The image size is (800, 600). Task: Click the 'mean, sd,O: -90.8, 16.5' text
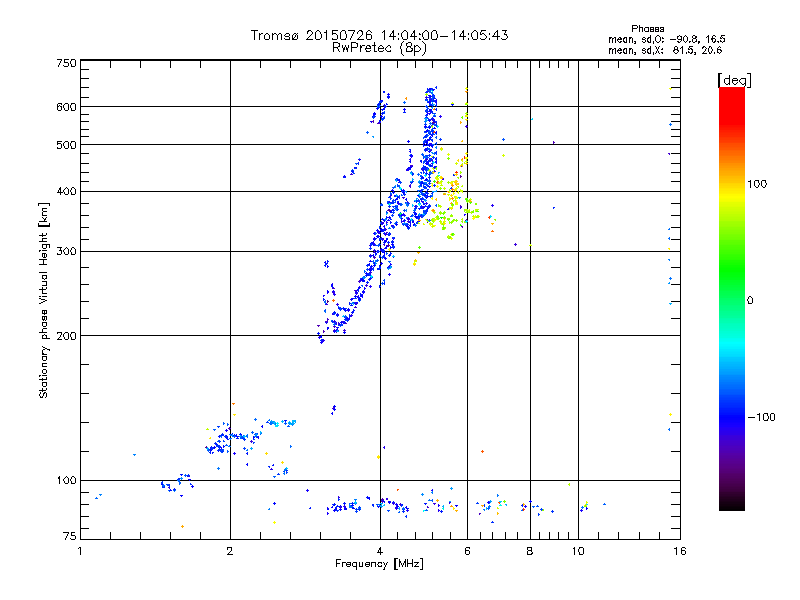coord(666,39)
